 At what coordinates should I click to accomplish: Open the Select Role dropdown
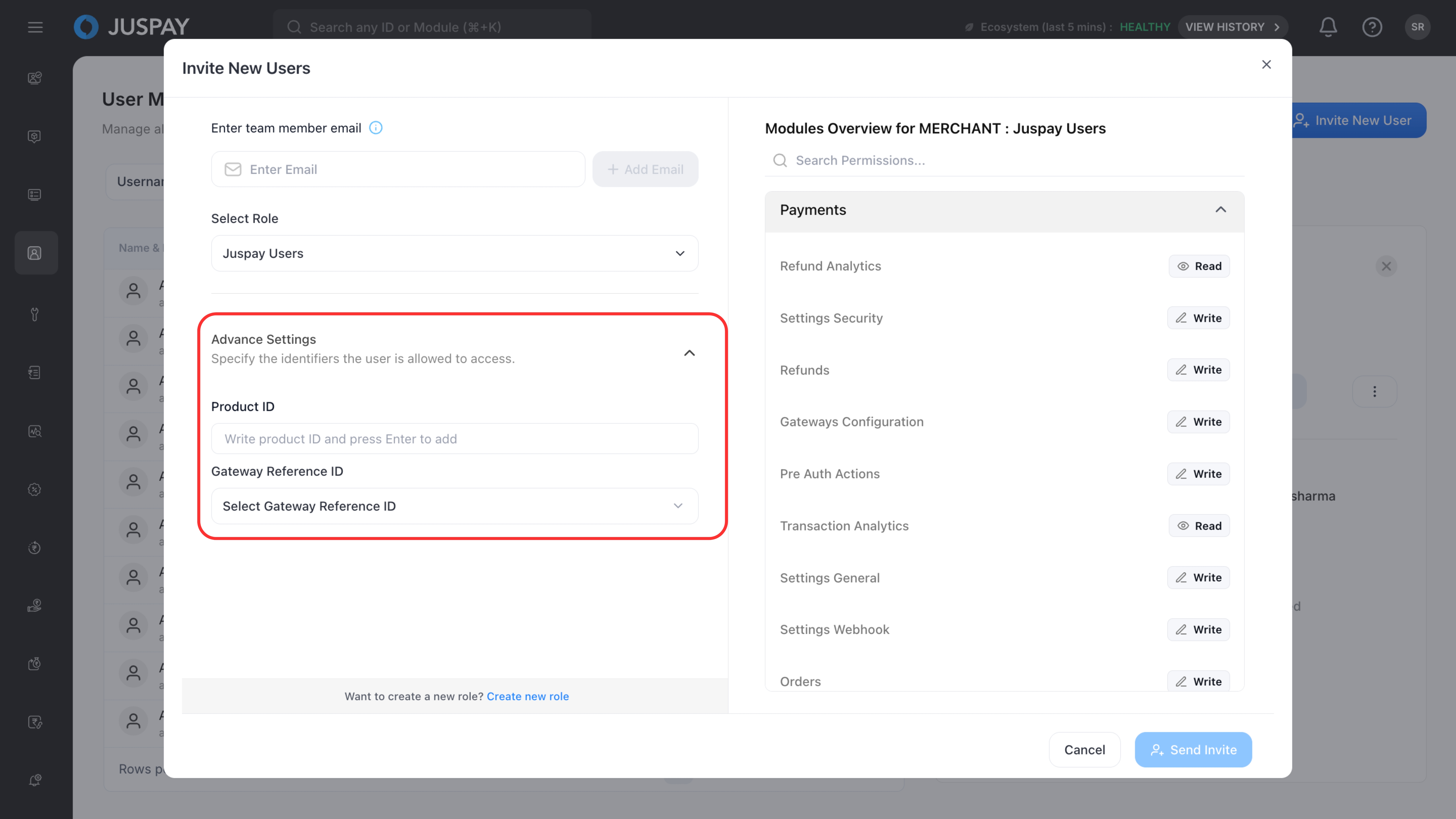click(455, 253)
